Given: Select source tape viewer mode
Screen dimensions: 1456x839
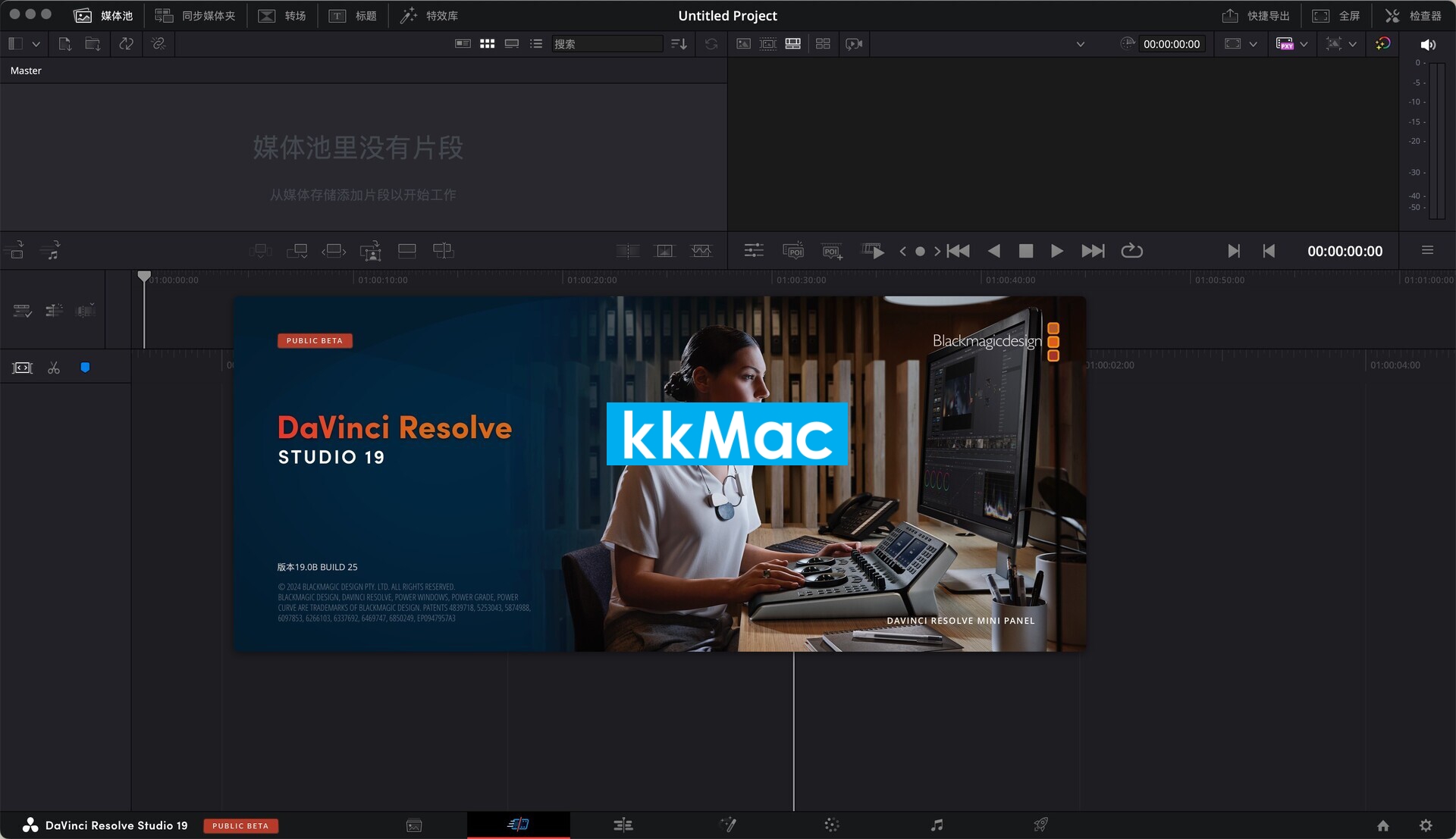Looking at the screenshot, I should (768, 44).
